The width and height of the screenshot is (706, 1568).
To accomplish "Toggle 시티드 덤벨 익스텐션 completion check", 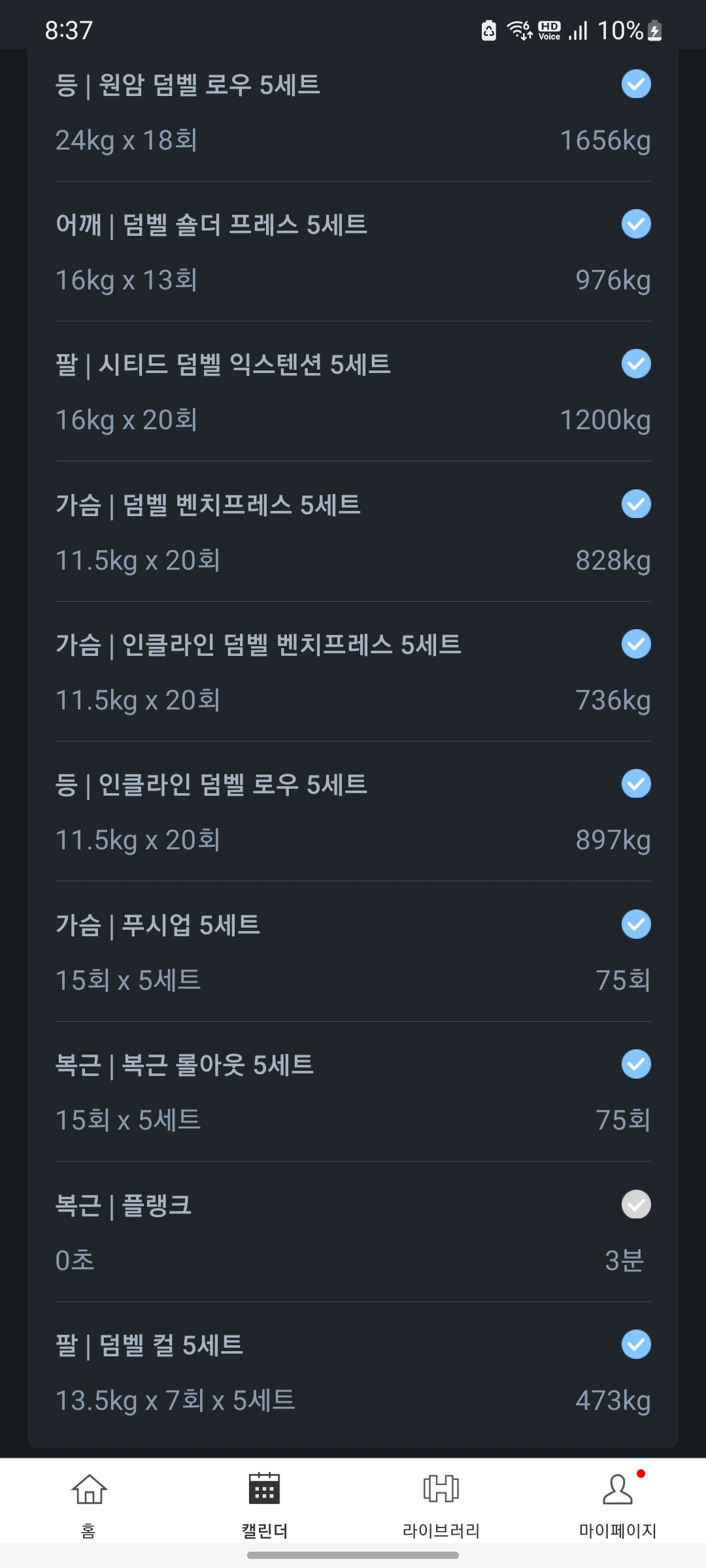I will pos(636,364).
